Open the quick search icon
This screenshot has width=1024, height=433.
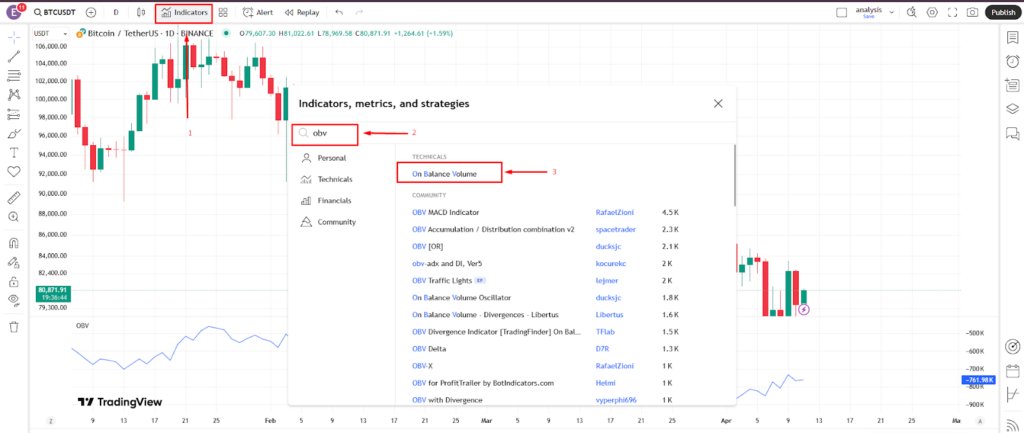pyautogui.click(x=912, y=12)
